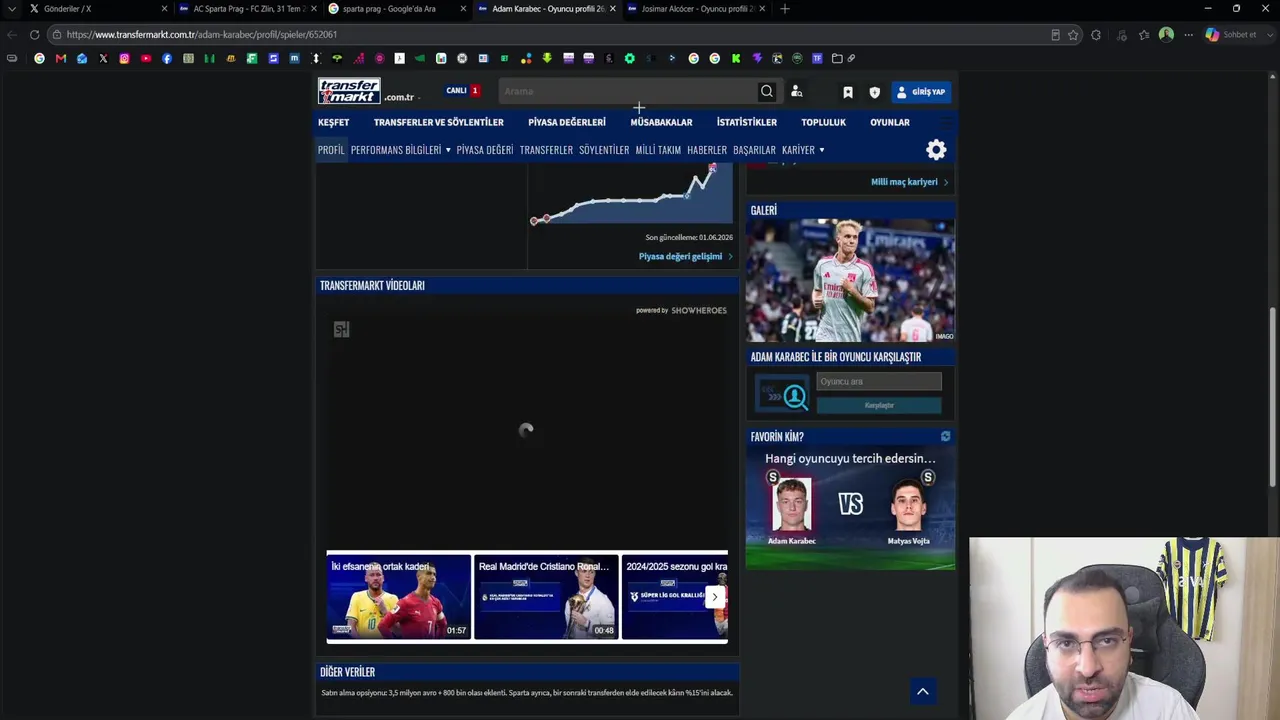Click the ShowHeroes SH logo in player
This screenshot has height=720, width=1280.
coord(341,330)
